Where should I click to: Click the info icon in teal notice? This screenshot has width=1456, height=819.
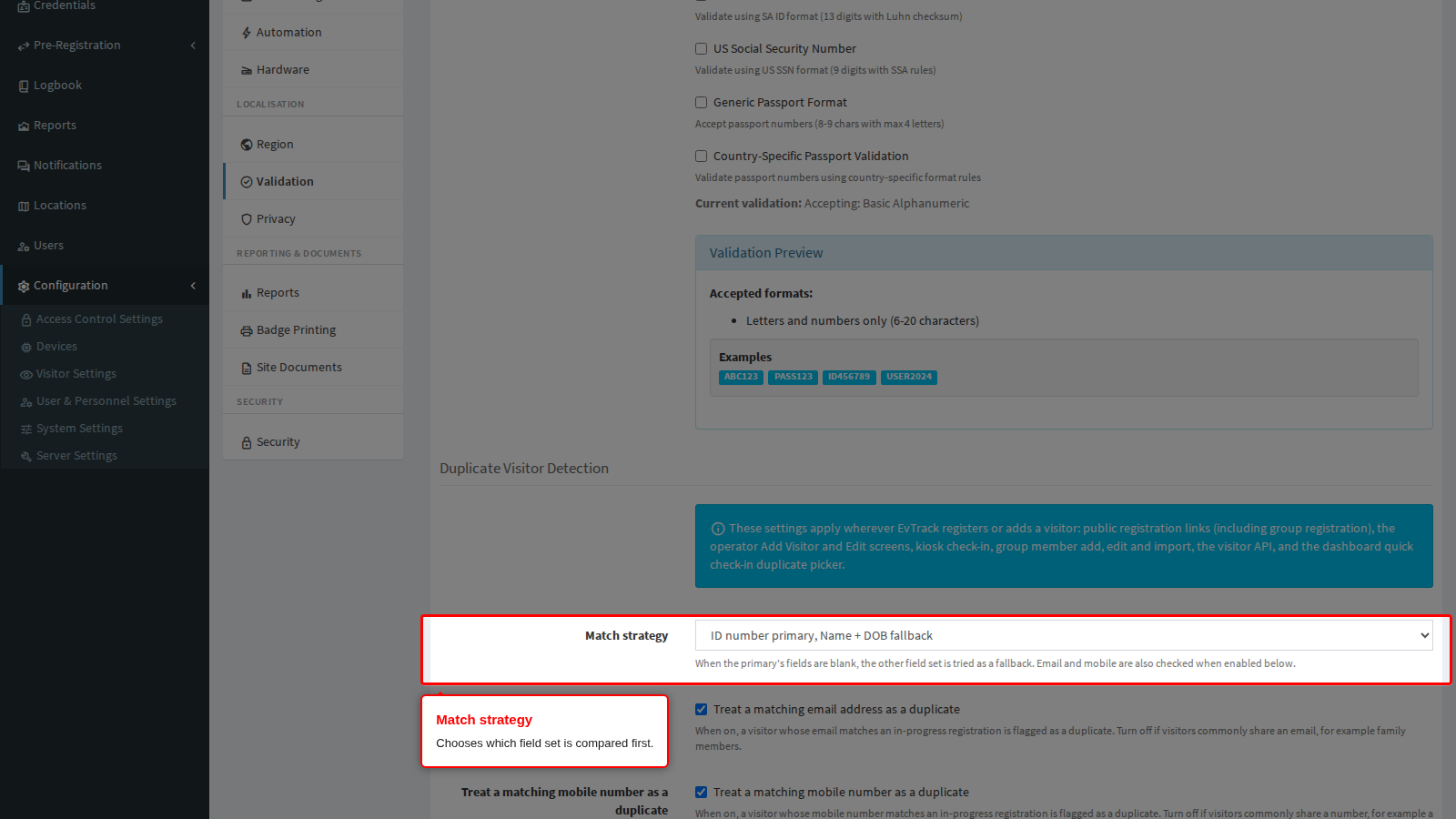718,529
